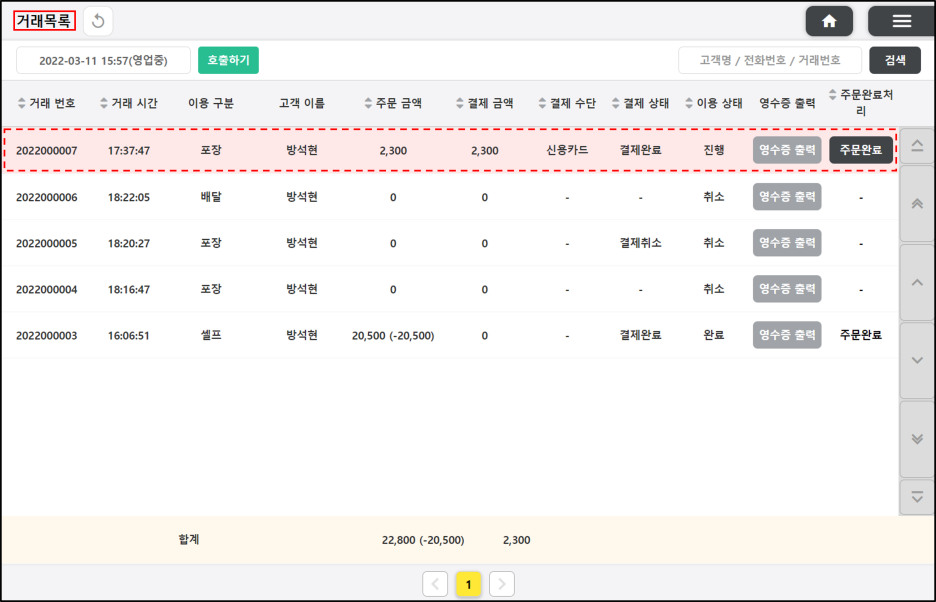Select transaction number 2022000005
Screen dimensions: 936x602
[47, 243]
